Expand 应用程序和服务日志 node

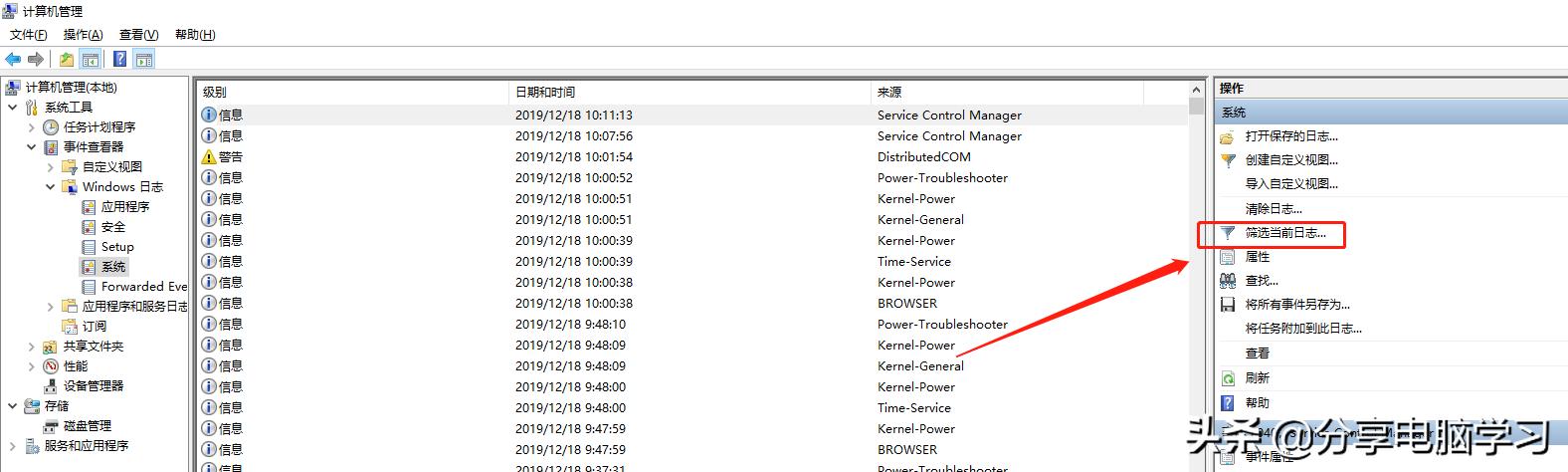(x=50, y=307)
